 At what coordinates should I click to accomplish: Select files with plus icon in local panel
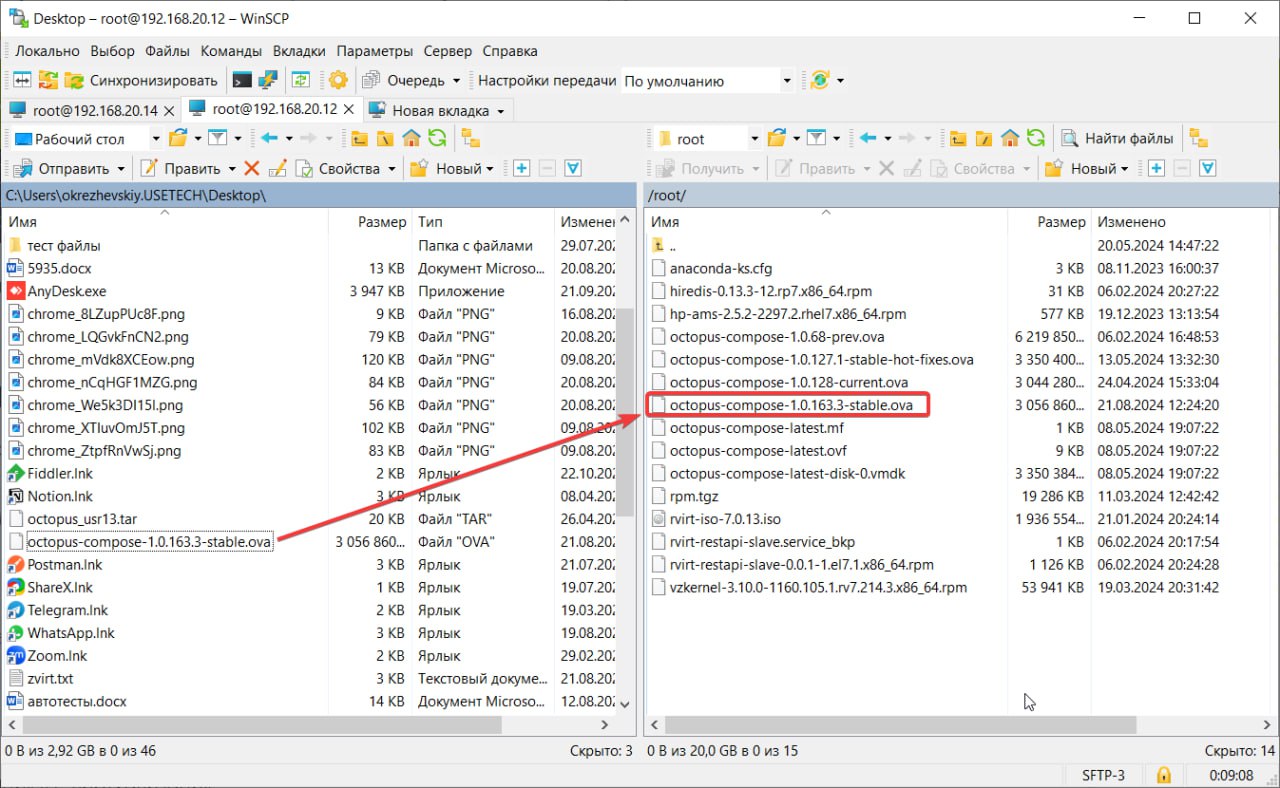point(521,168)
